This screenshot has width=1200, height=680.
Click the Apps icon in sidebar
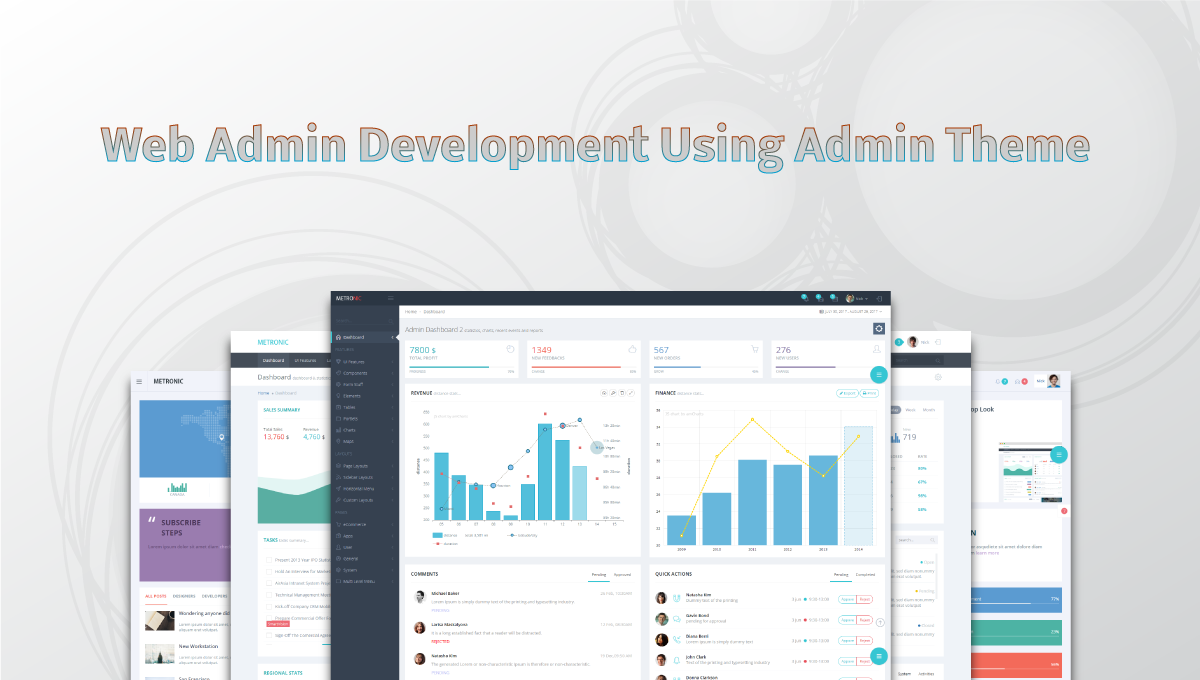pyautogui.click(x=338, y=536)
